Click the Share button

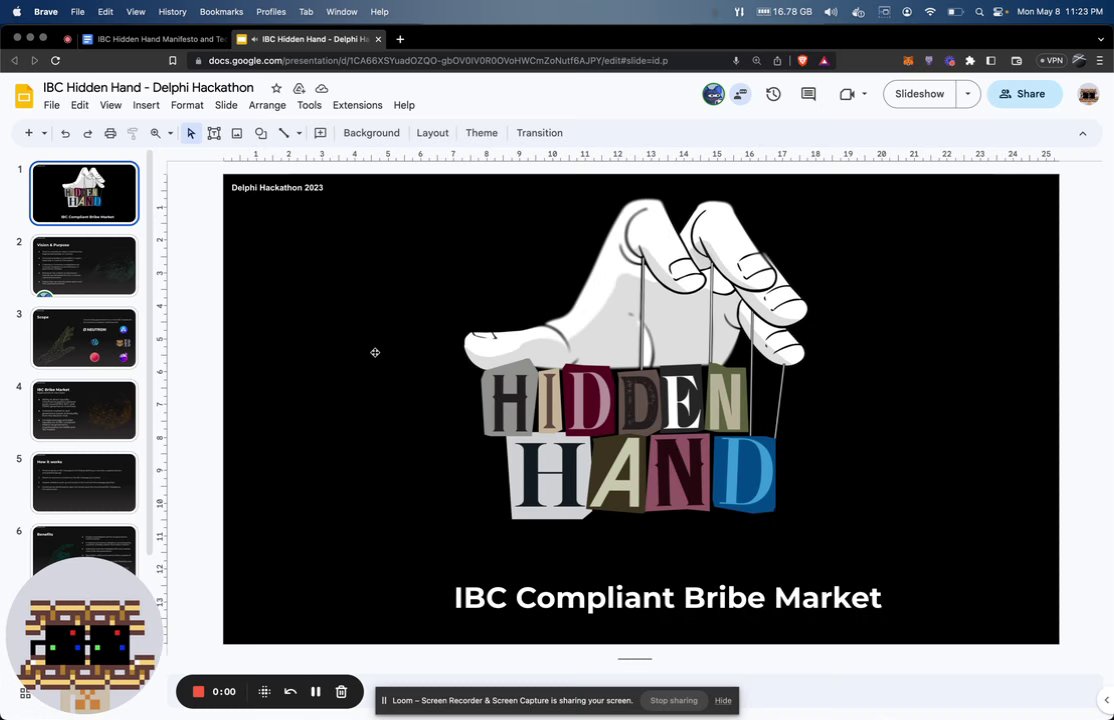[1023, 94]
